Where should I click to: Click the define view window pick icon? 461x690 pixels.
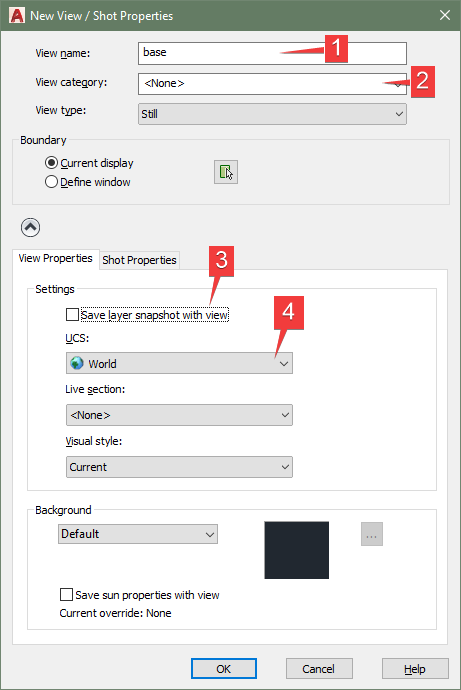click(226, 172)
